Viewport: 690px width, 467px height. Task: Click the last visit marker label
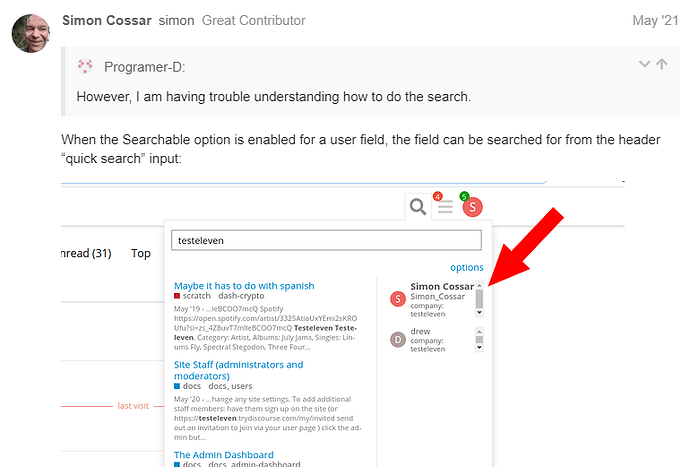click(x=133, y=406)
